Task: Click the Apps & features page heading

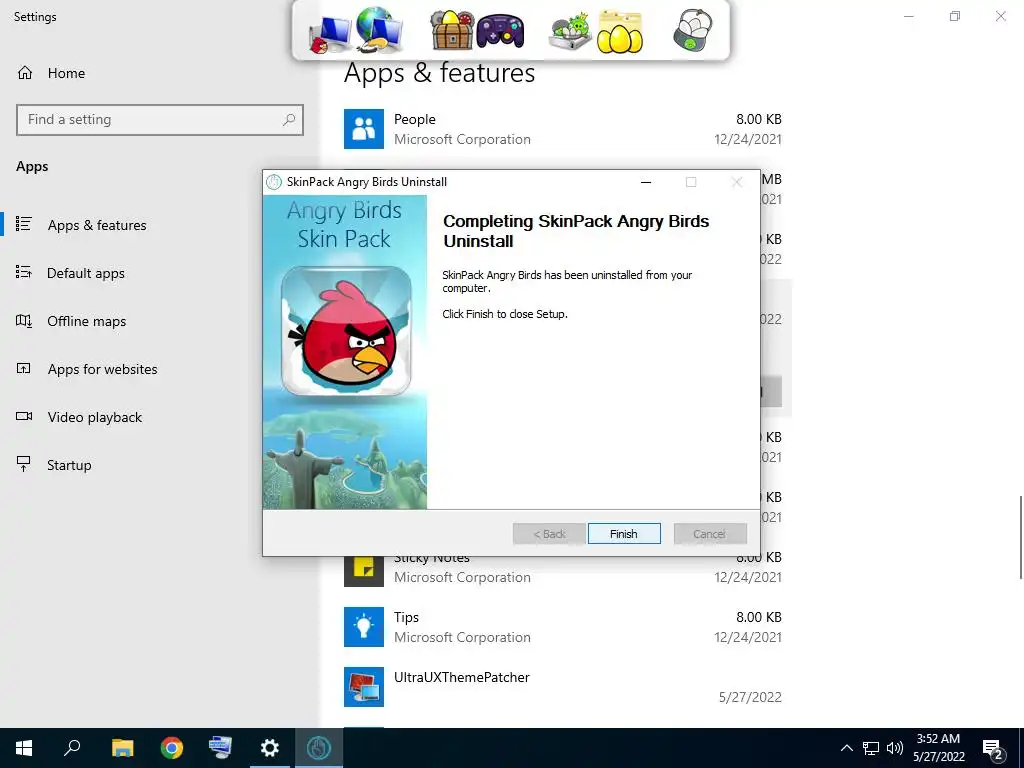Action: 440,73
